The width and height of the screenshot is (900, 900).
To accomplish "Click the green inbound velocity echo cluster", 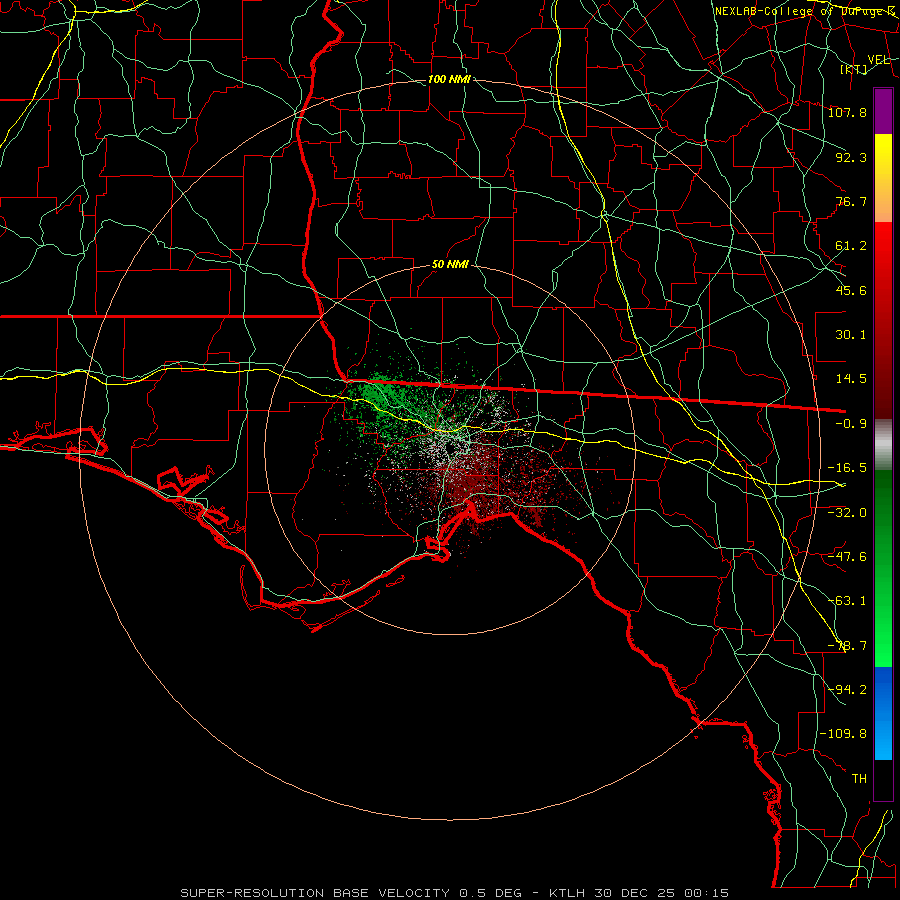I will [x=385, y=399].
